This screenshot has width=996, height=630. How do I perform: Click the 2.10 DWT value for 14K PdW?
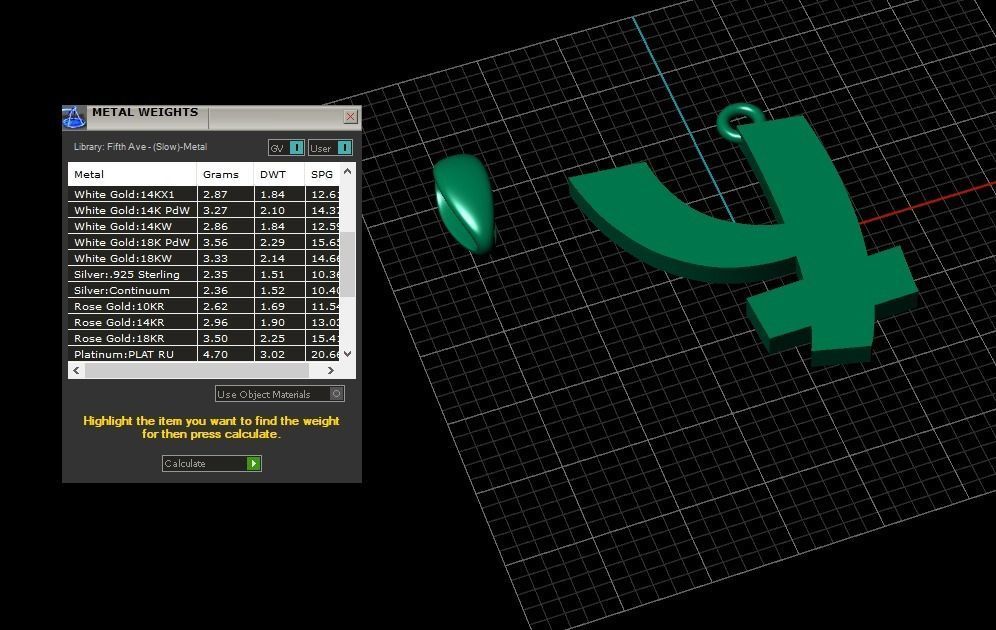pos(273,210)
